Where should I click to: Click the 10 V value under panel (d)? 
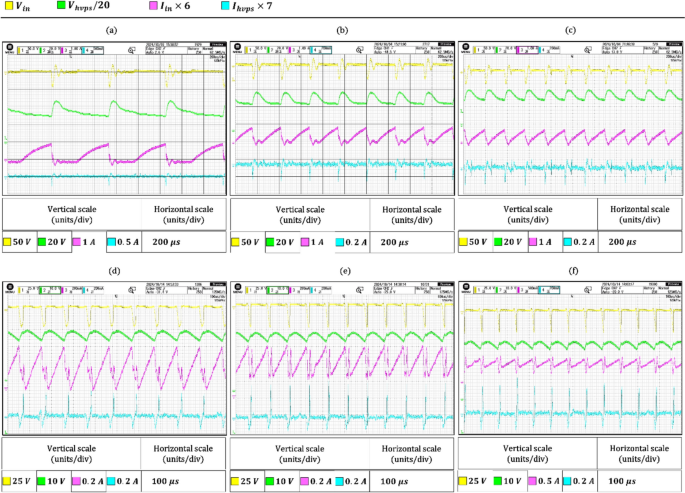point(56,481)
